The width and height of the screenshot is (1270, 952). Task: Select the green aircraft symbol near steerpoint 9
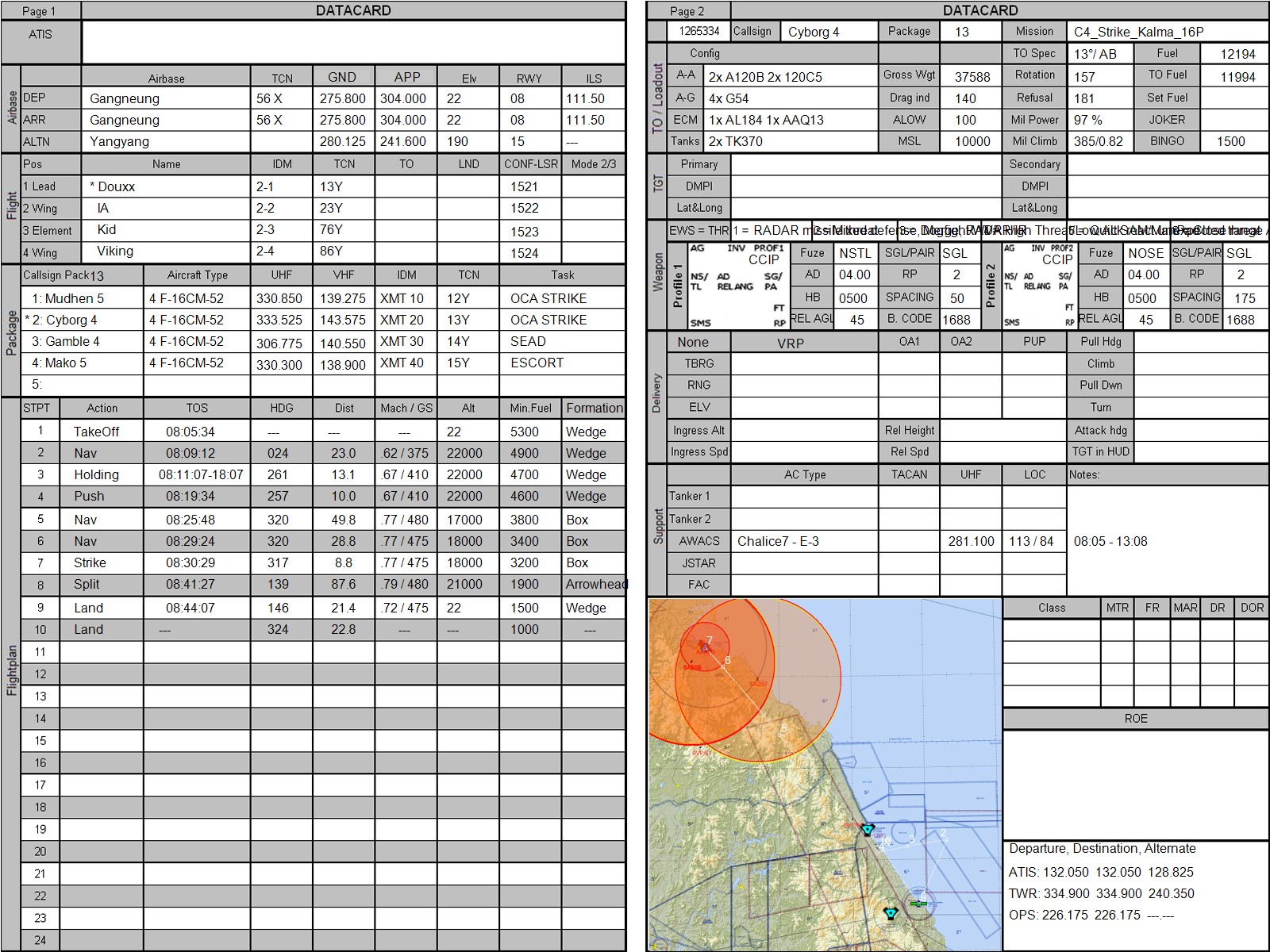point(918,904)
